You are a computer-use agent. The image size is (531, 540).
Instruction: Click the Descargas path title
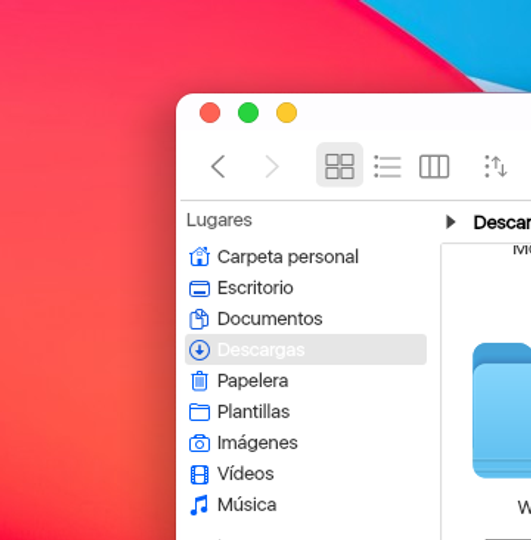pyautogui.click(x=502, y=222)
